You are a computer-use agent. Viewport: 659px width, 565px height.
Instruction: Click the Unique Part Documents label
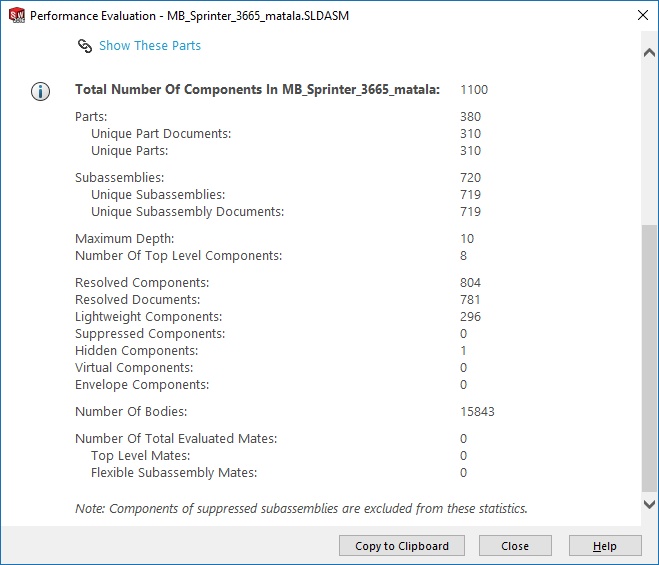(161, 134)
